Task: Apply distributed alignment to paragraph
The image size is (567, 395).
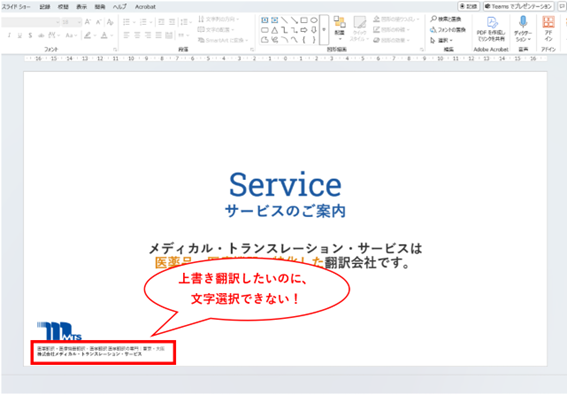Action: (169, 35)
